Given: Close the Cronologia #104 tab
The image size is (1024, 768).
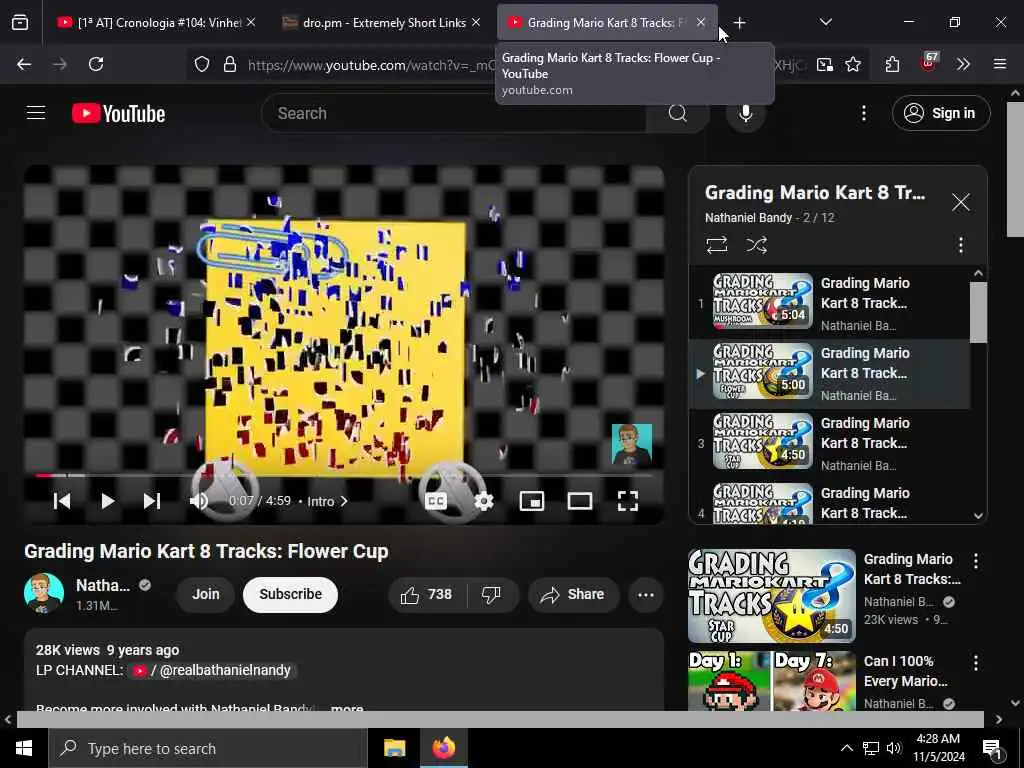Looking at the screenshot, I should click(251, 23).
